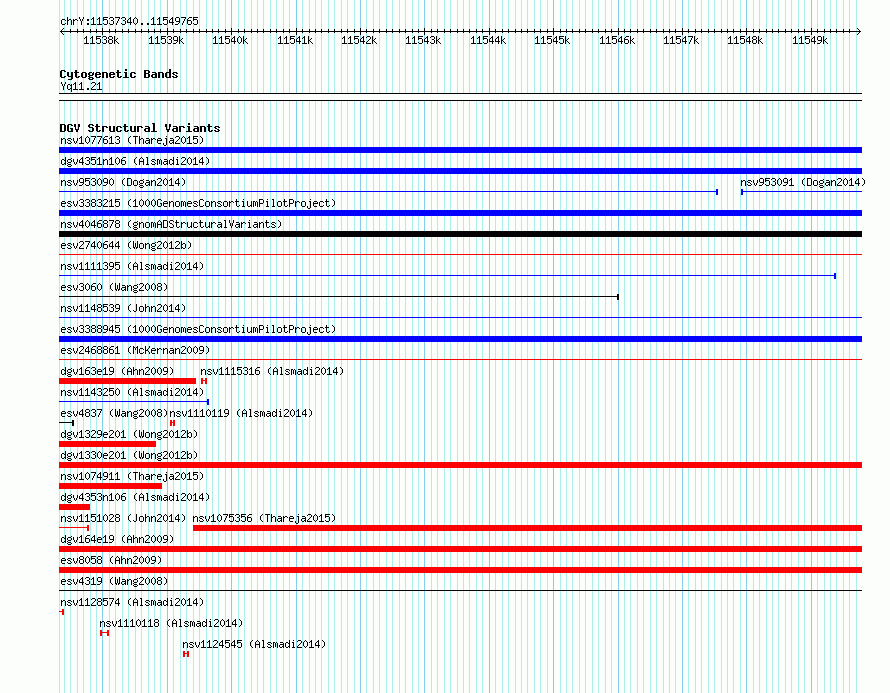Click the DGV Structural Variants track title
This screenshot has height=693, width=890.
tap(140, 128)
